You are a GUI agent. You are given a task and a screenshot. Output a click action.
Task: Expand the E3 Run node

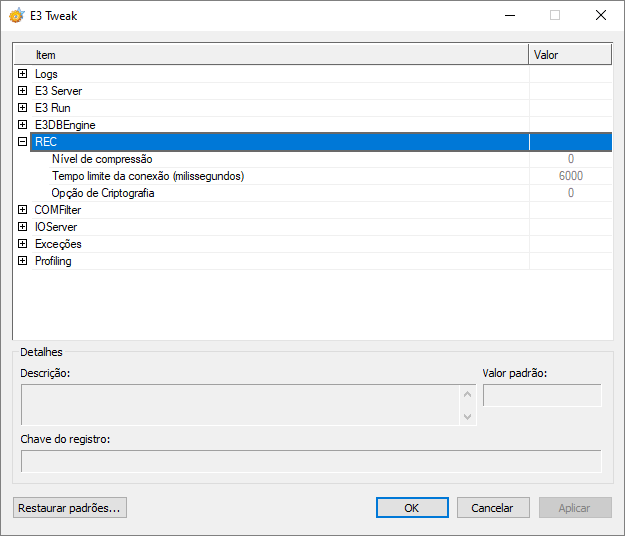tap(22, 108)
